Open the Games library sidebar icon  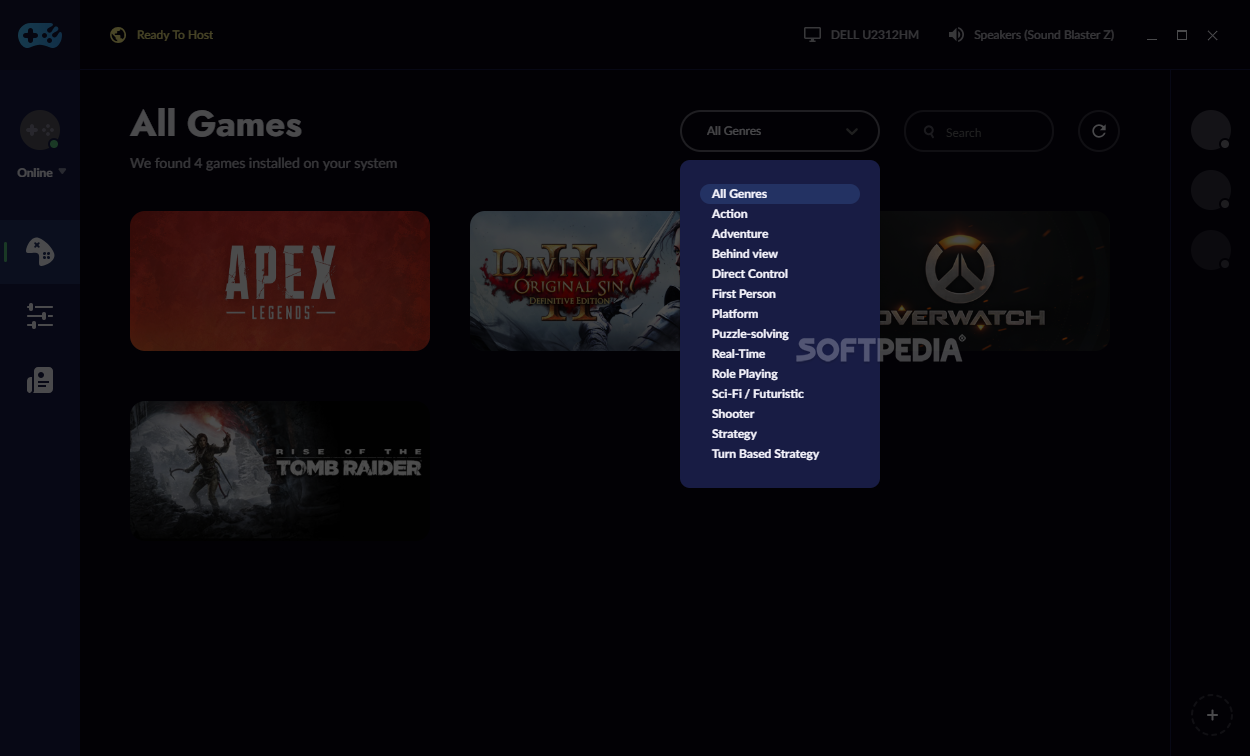40,251
